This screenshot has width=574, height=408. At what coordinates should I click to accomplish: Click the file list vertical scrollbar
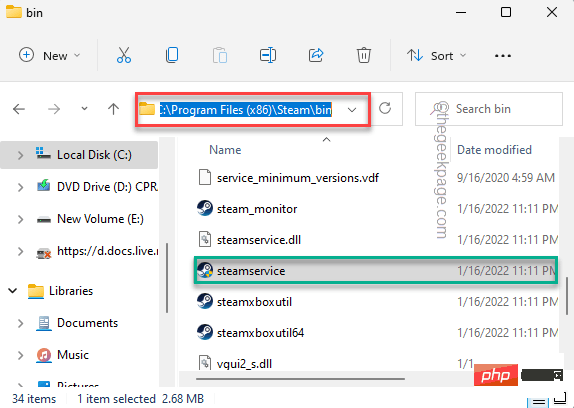click(567, 296)
